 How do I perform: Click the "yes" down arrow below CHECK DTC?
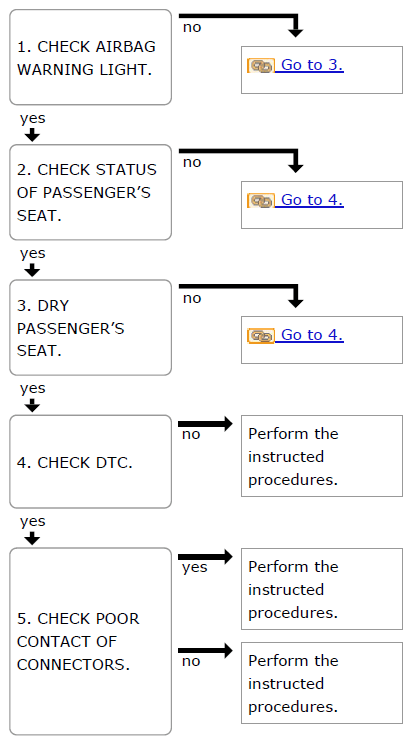tap(32, 538)
